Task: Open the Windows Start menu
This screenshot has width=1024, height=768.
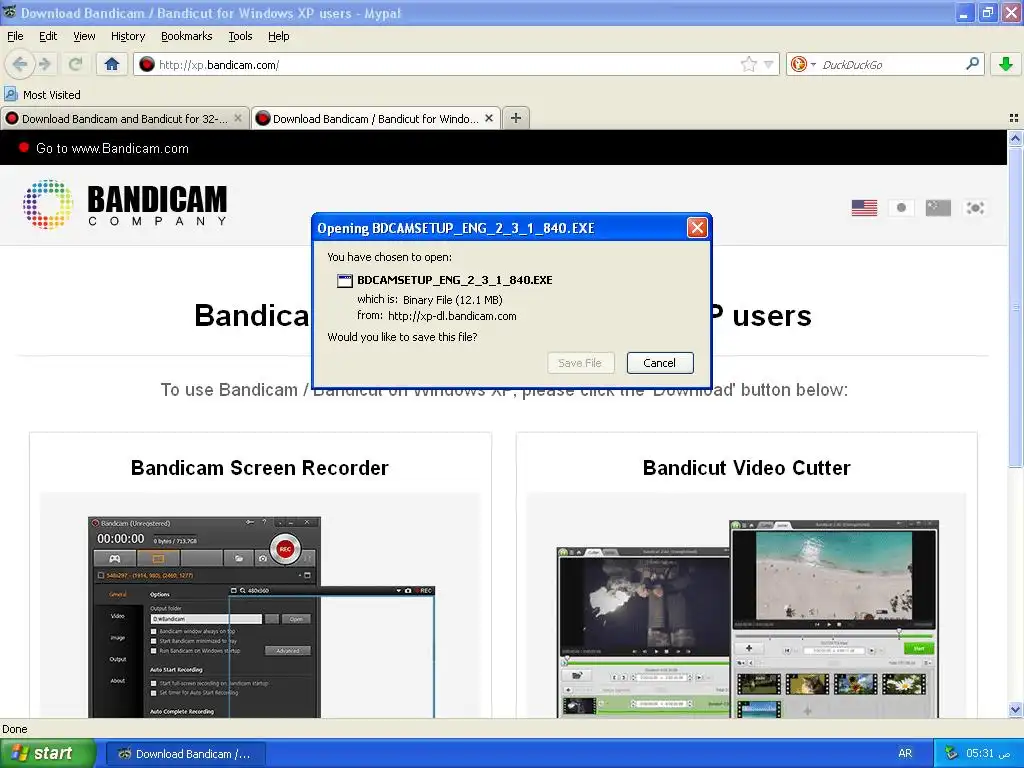Action: [48, 754]
